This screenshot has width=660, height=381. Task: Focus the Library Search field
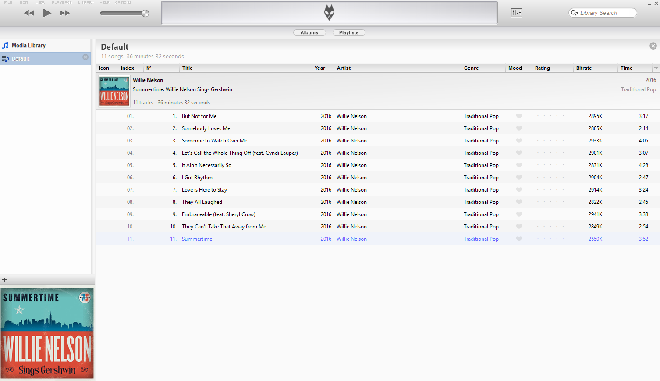pos(602,13)
